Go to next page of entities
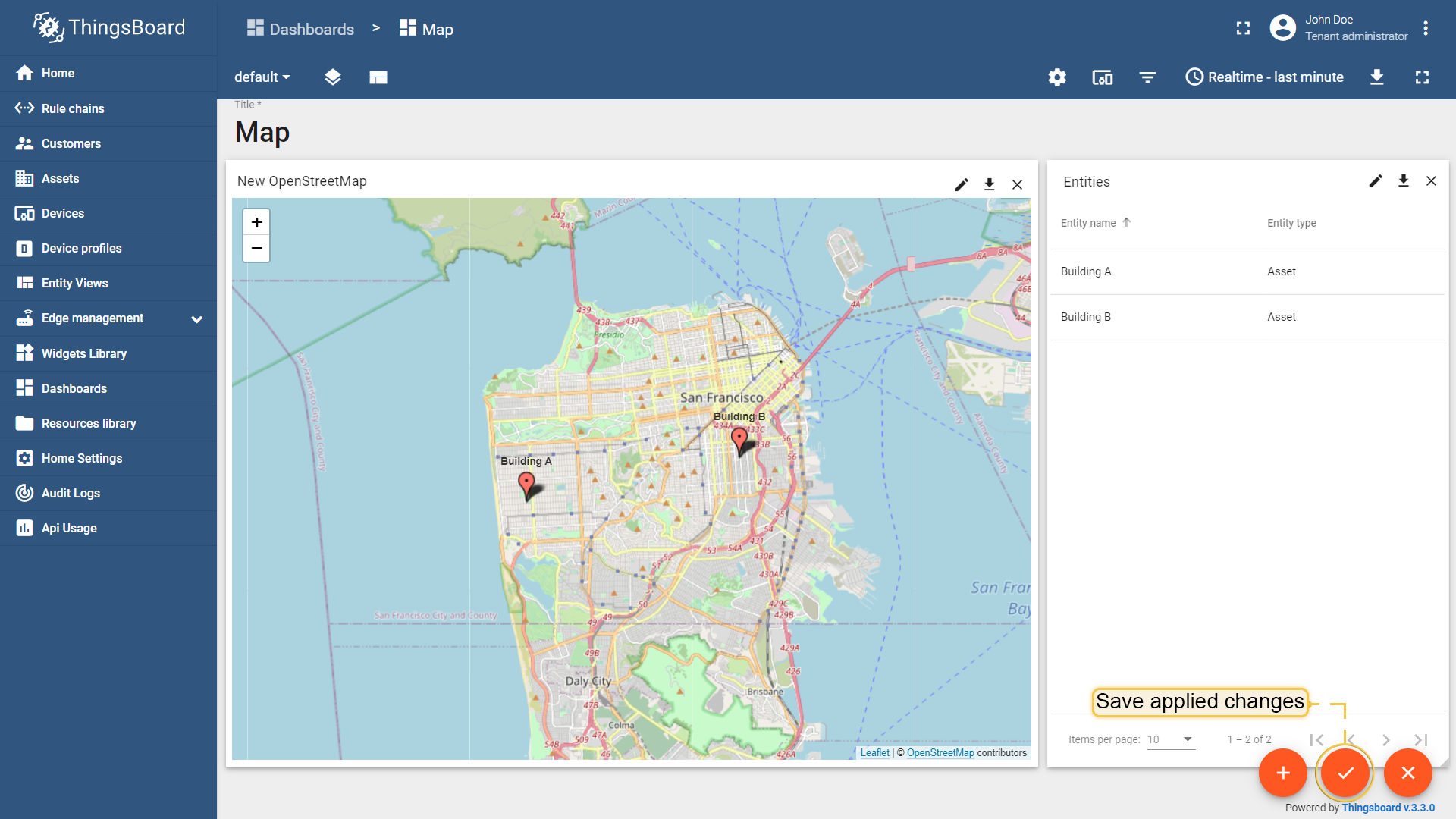Image resolution: width=1456 pixels, height=819 pixels. tap(1386, 740)
